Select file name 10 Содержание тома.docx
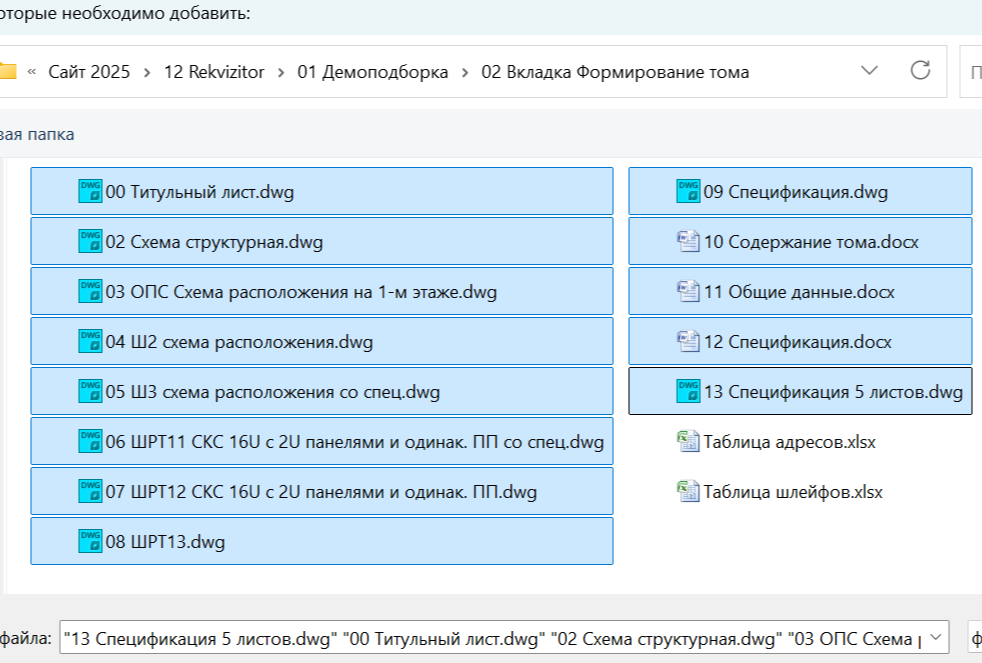This screenshot has height=663, width=982. coord(811,242)
